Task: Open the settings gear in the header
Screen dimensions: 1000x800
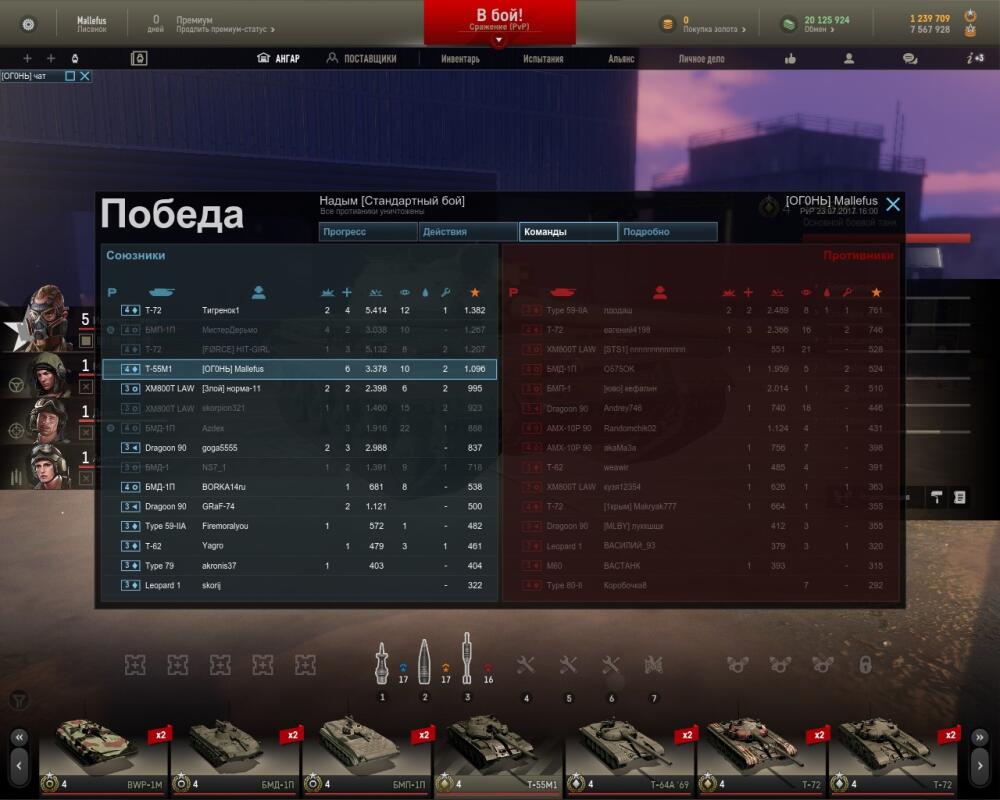Action: click(29, 24)
